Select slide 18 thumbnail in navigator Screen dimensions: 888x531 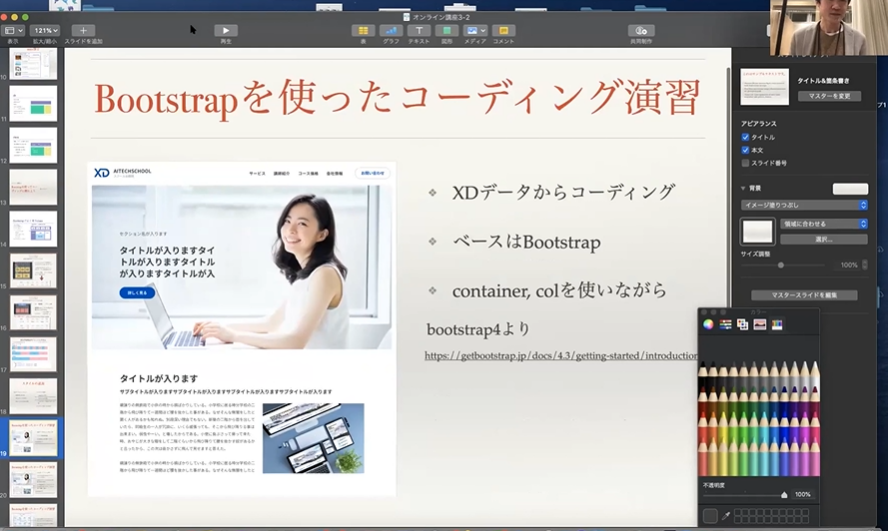(33, 396)
